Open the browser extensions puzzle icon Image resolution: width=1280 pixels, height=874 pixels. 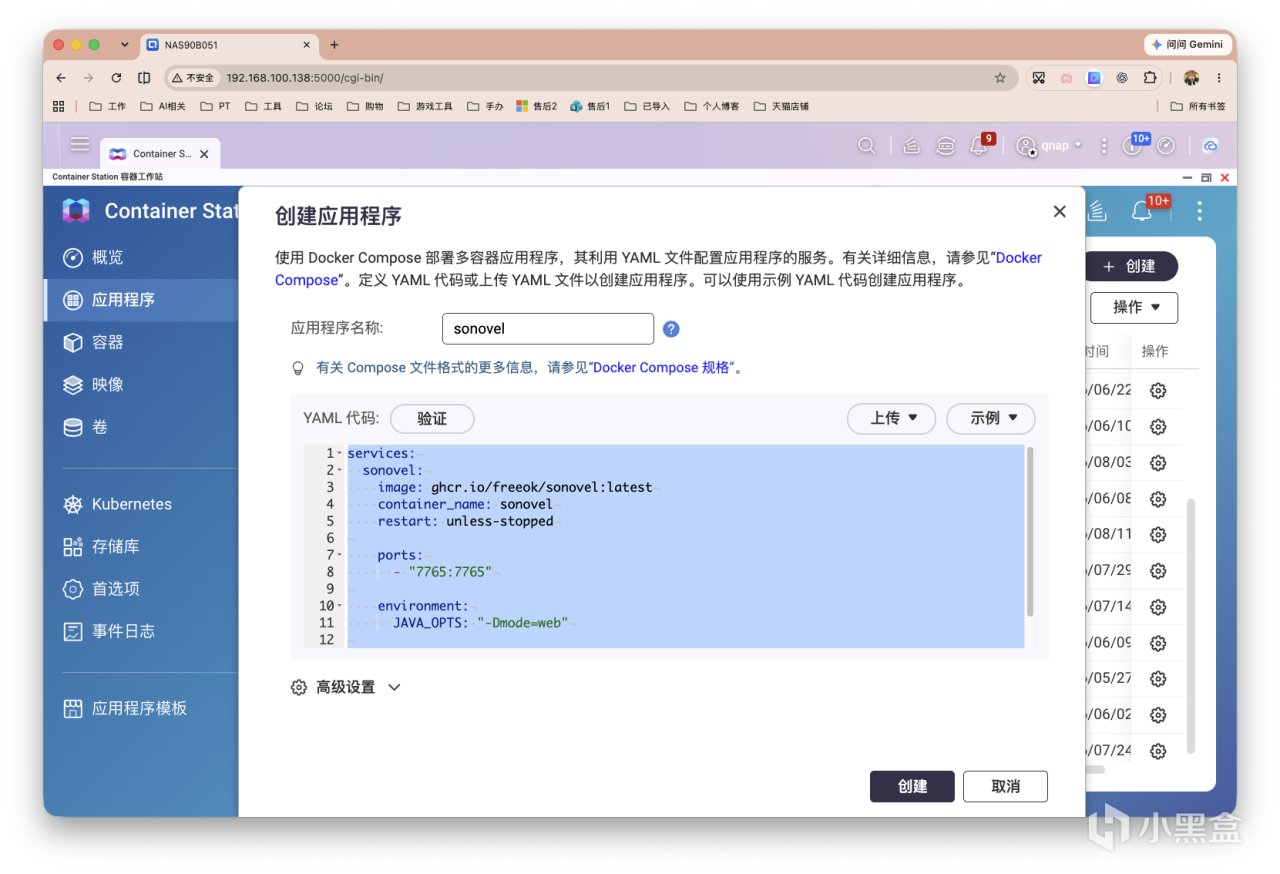(1150, 78)
